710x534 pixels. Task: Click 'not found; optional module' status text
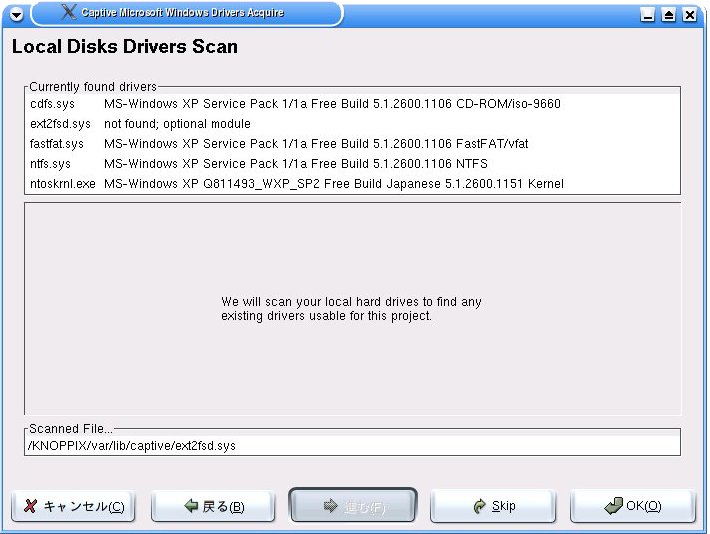pos(177,124)
